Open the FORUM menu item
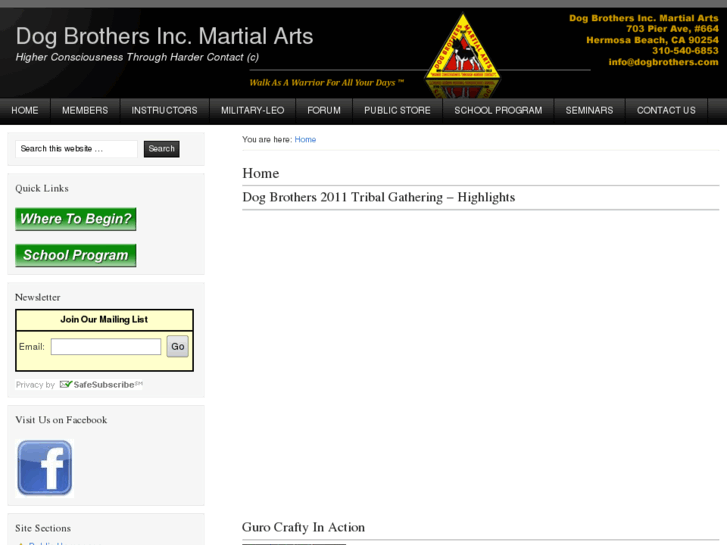Screen dimensions: 727x545 click(324, 110)
